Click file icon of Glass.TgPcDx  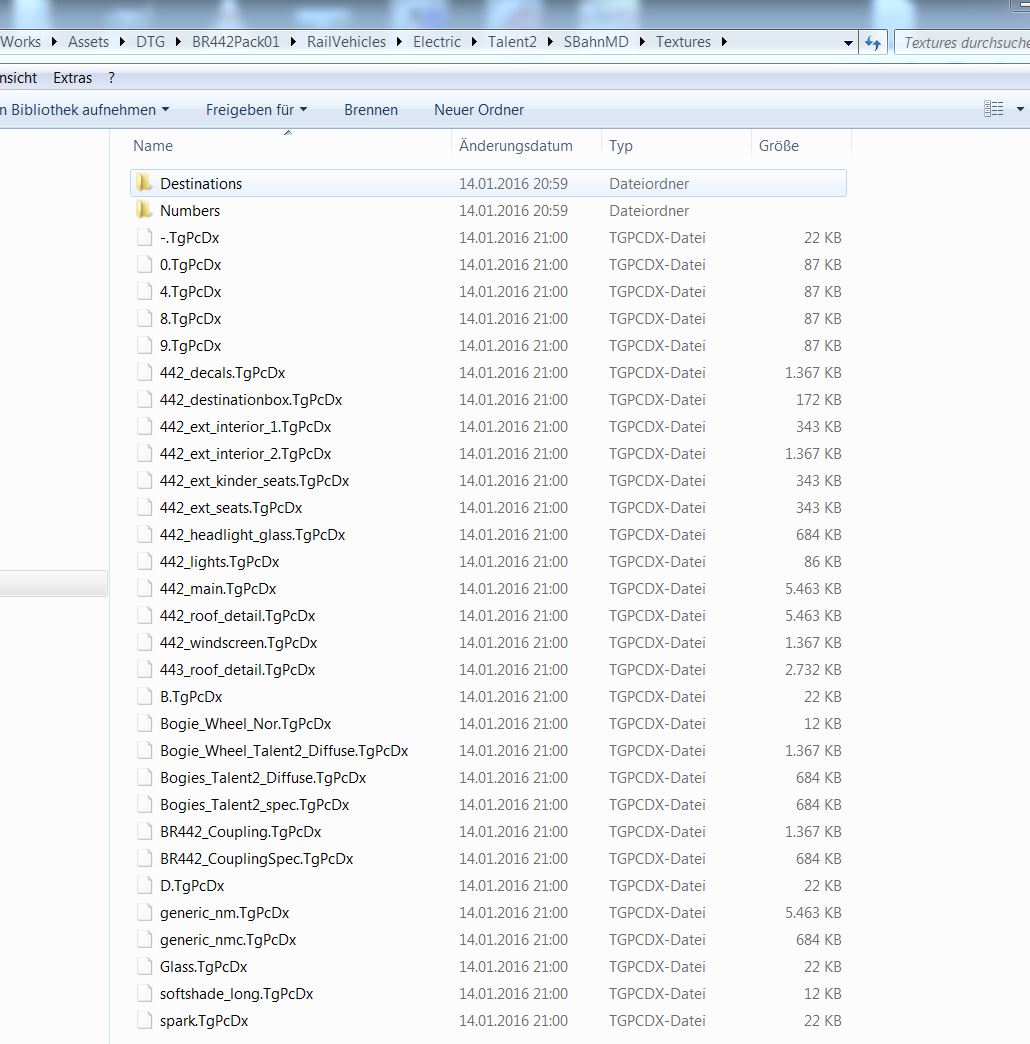click(x=144, y=966)
